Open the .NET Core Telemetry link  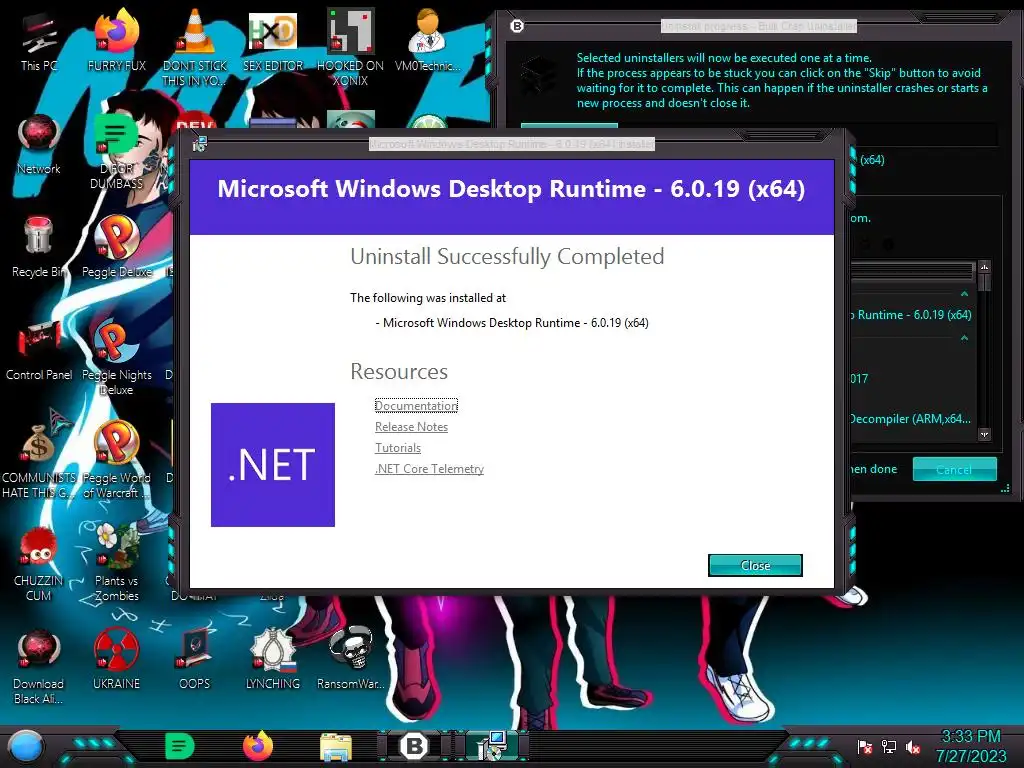429,468
